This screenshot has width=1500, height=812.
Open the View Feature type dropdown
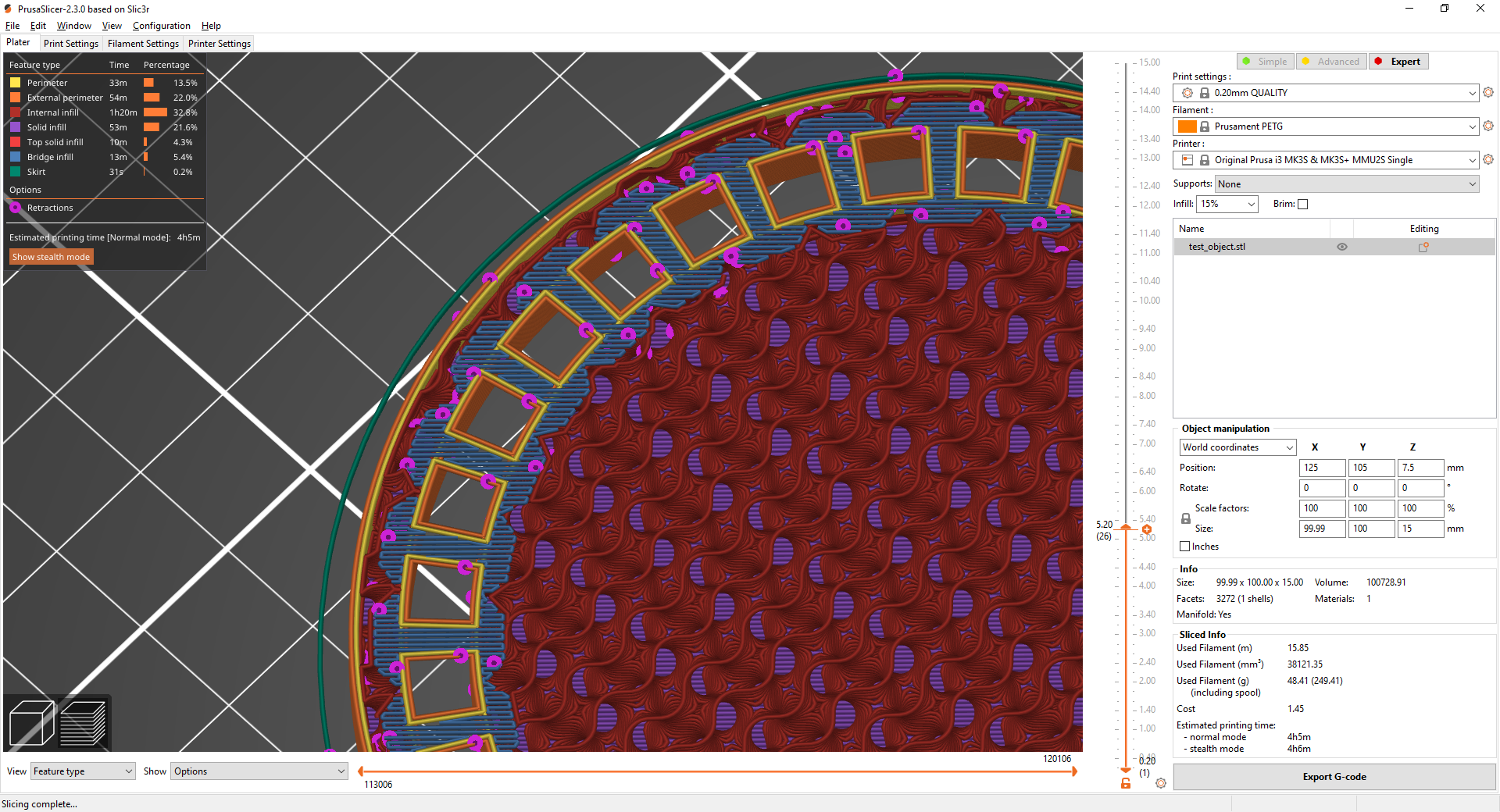(83, 771)
